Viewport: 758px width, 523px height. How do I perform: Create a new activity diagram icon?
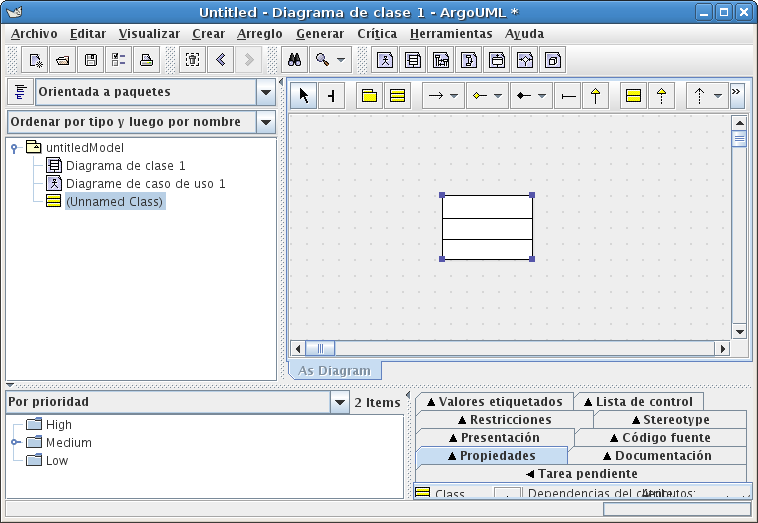tap(525, 60)
